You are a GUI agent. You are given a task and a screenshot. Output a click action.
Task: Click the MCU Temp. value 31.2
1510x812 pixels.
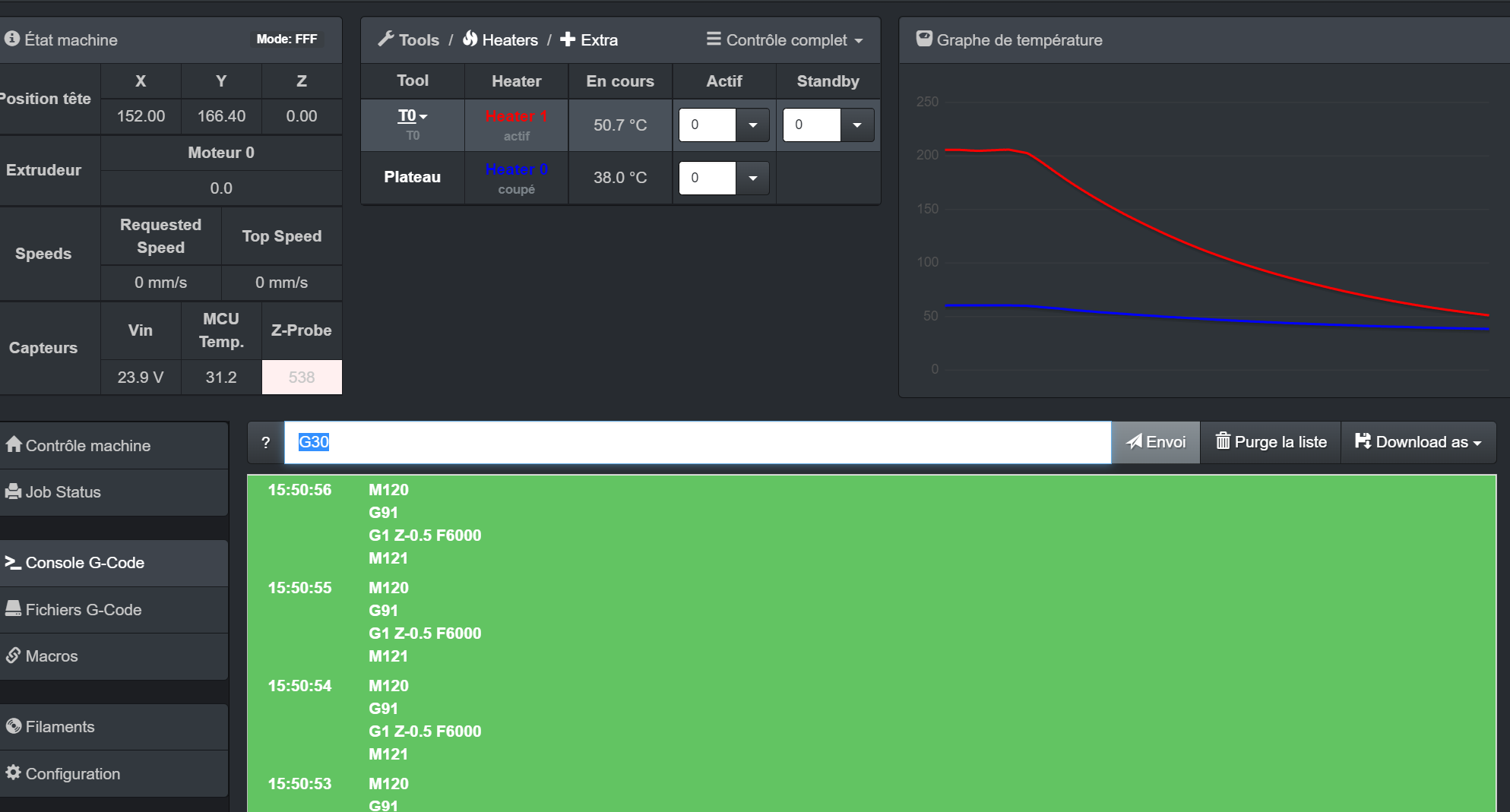(221, 377)
